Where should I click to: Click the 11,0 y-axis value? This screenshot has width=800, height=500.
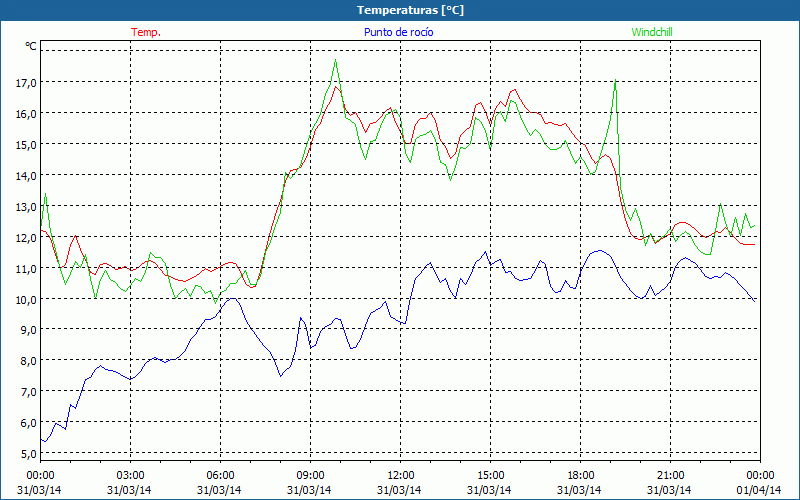coord(26,268)
